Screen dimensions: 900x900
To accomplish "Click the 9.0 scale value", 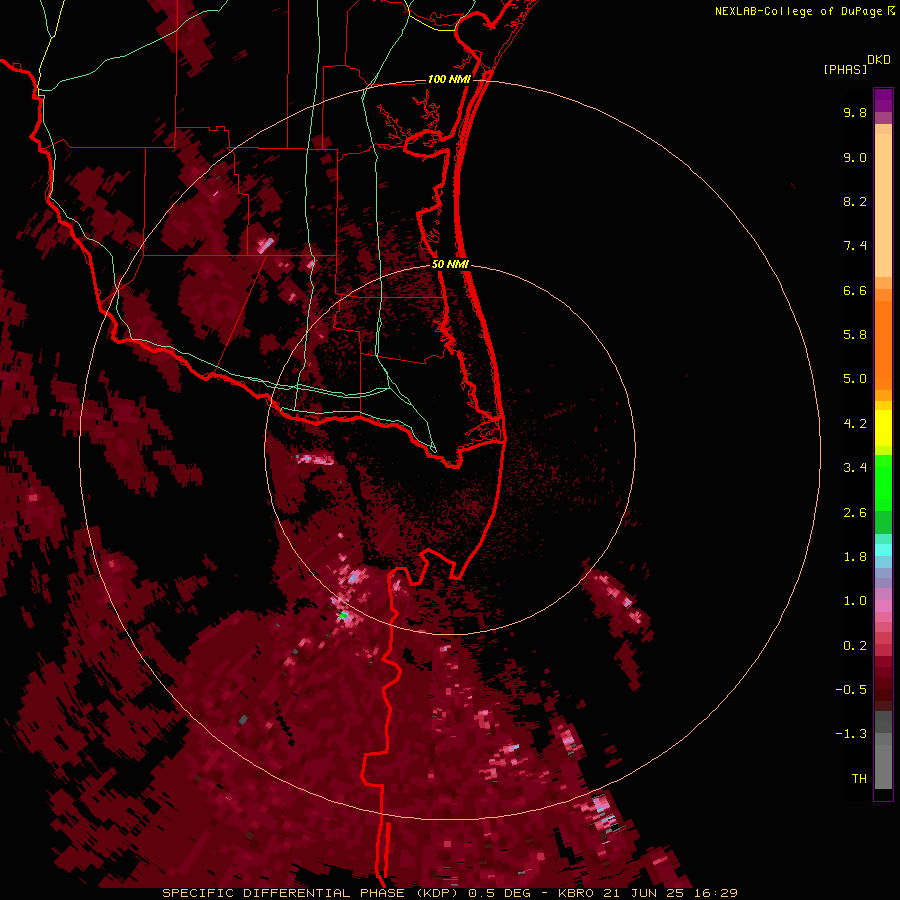I will [855, 157].
